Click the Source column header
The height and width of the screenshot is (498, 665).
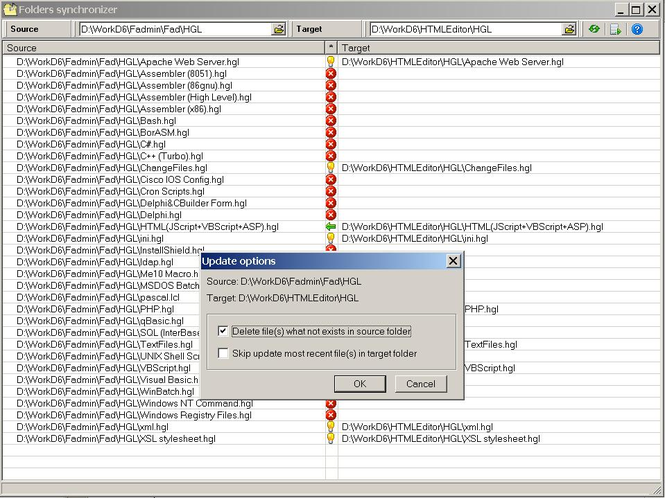click(x=164, y=48)
